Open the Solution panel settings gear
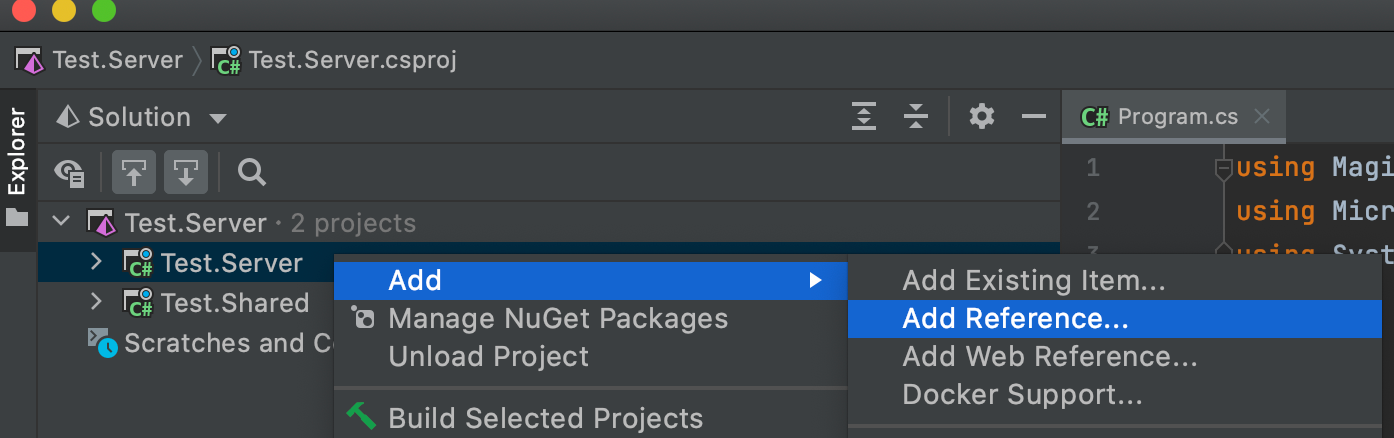Image resolution: width=1394 pixels, height=438 pixels. tap(982, 117)
